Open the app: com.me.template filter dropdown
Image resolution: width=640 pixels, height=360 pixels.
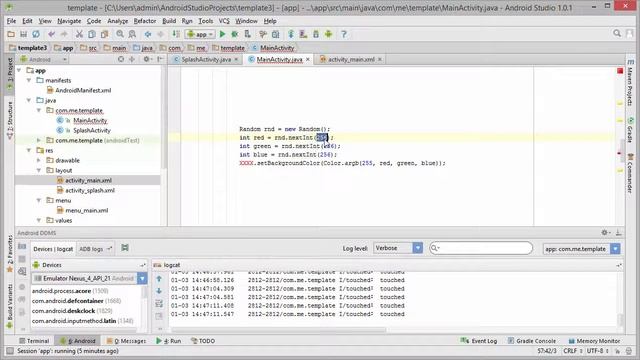pyautogui.click(x=582, y=249)
